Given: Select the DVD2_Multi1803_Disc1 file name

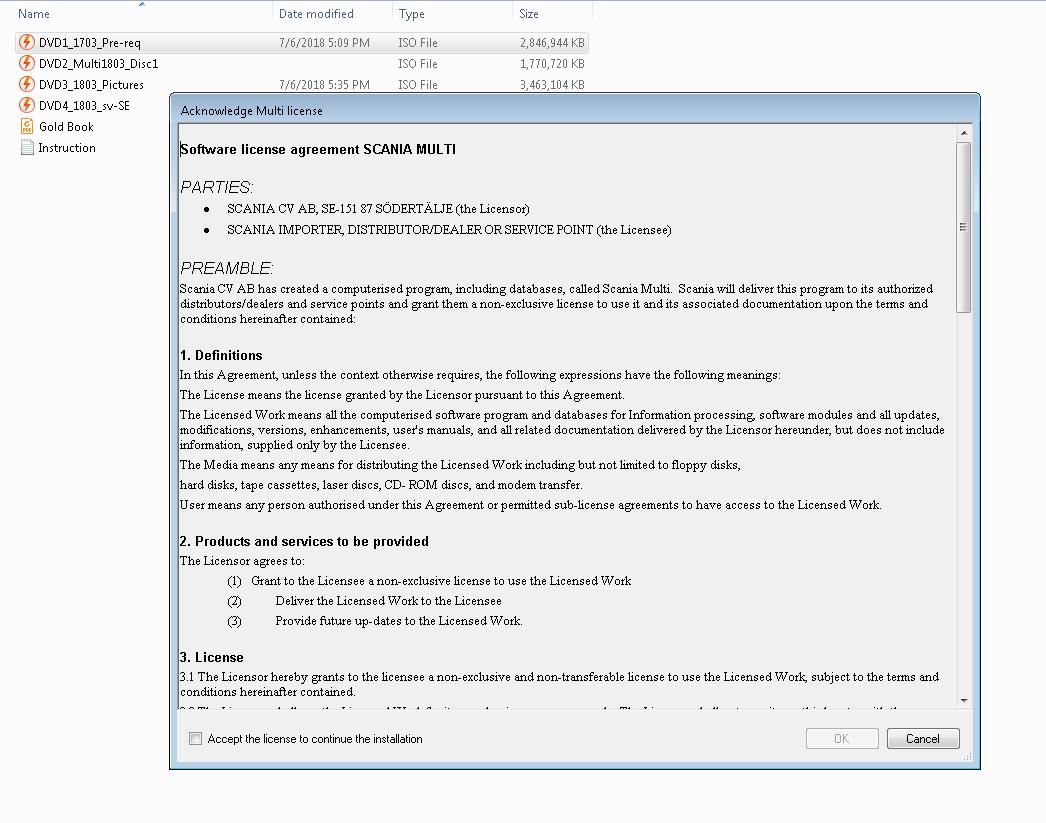Looking at the screenshot, I should 98,63.
